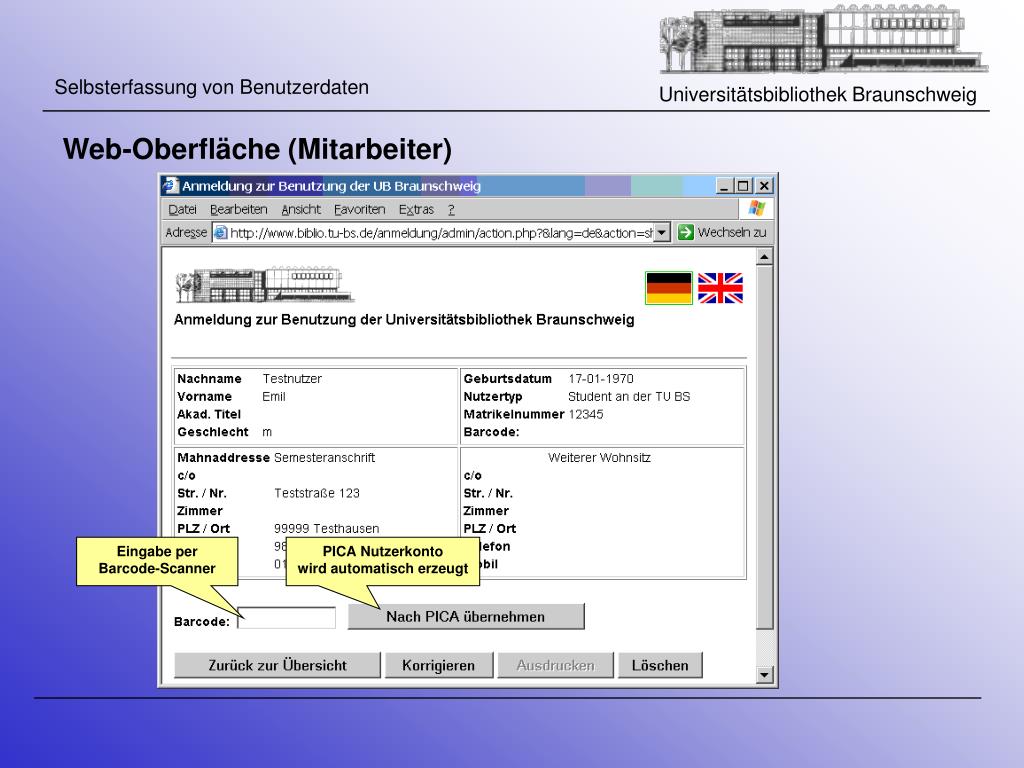Click the scrollbar down arrow
1024x768 pixels.
click(764, 675)
